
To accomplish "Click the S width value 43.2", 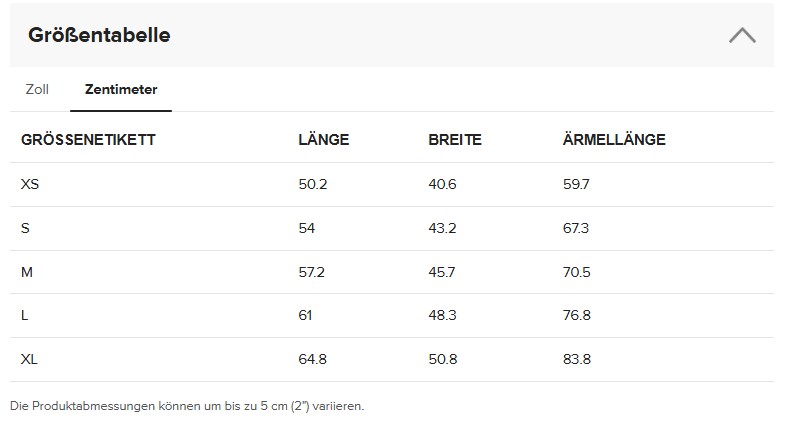I will pos(442,228).
